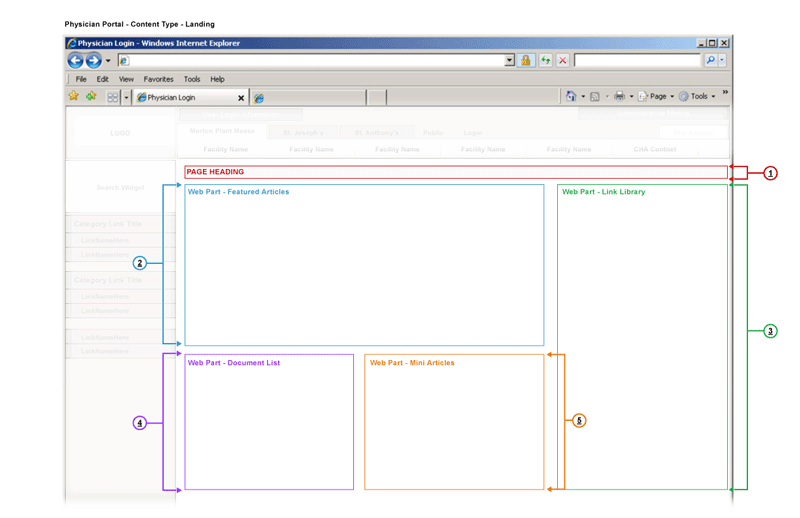The width and height of the screenshot is (800, 518).
Task: Click the Web Part - Featured Articles title
Action: (238, 192)
